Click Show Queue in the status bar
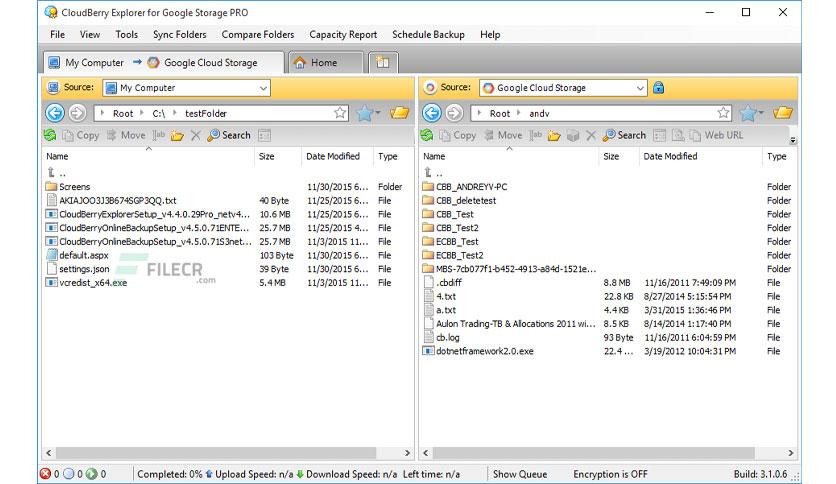Screen dimensions: 836x484 tap(520, 474)
